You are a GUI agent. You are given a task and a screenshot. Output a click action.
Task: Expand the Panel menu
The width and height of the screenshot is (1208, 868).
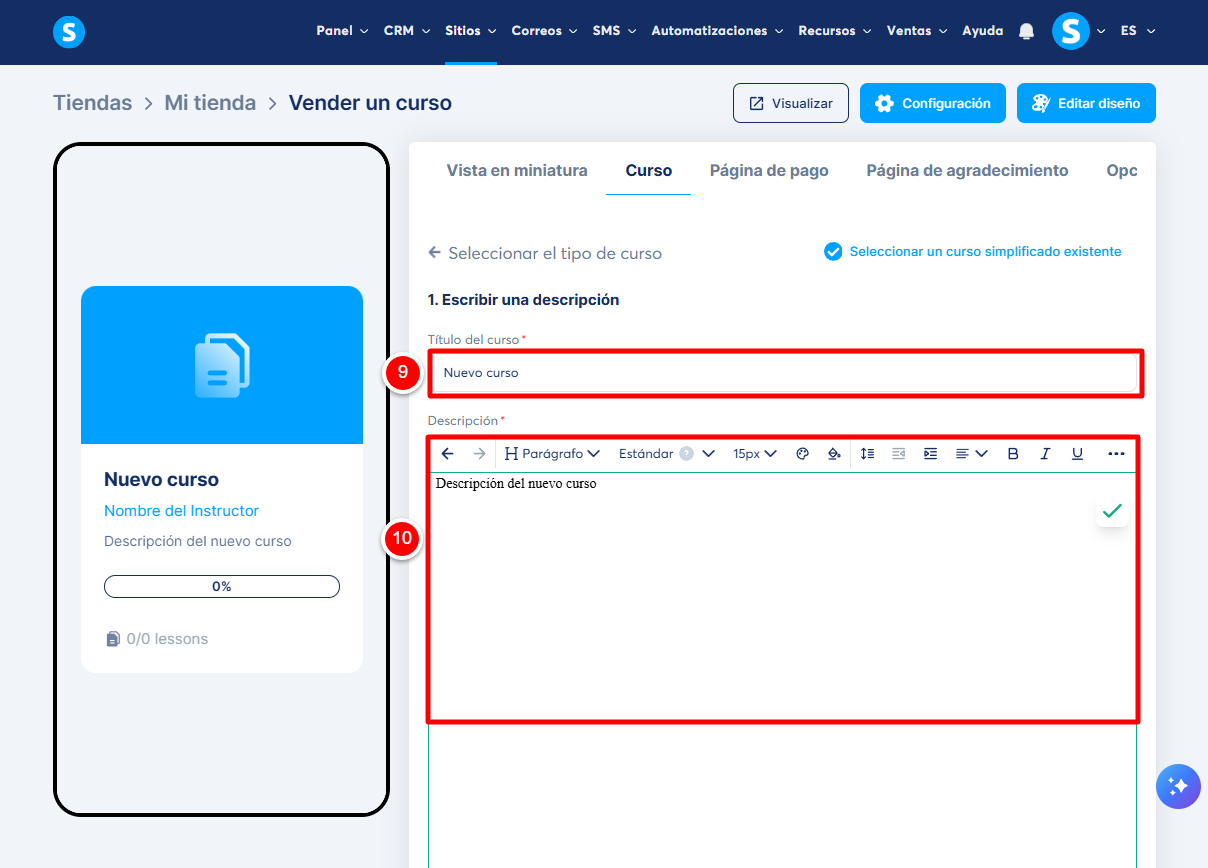click(x=342, y=31)
